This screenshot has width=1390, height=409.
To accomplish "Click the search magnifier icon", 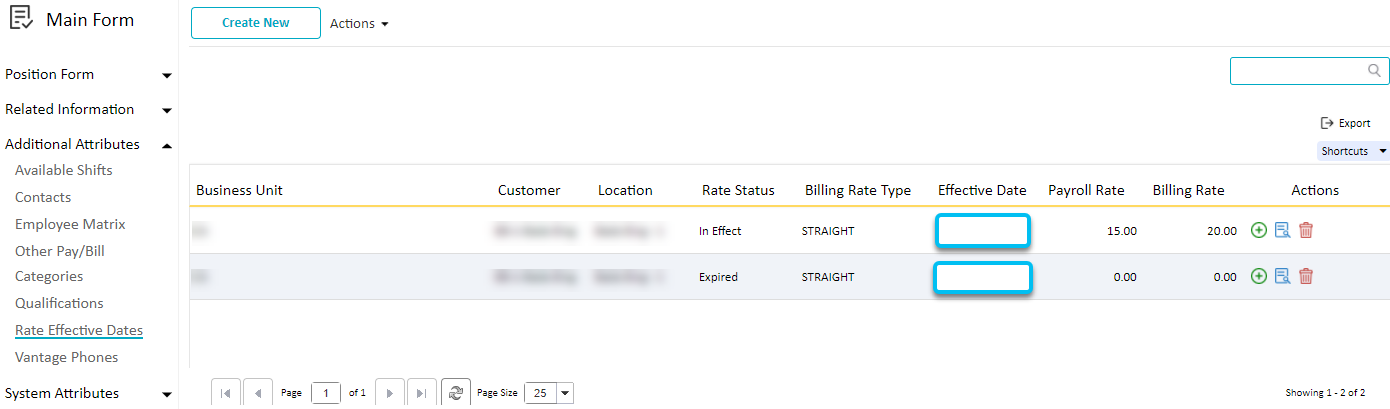I will tap(1374, 71).
